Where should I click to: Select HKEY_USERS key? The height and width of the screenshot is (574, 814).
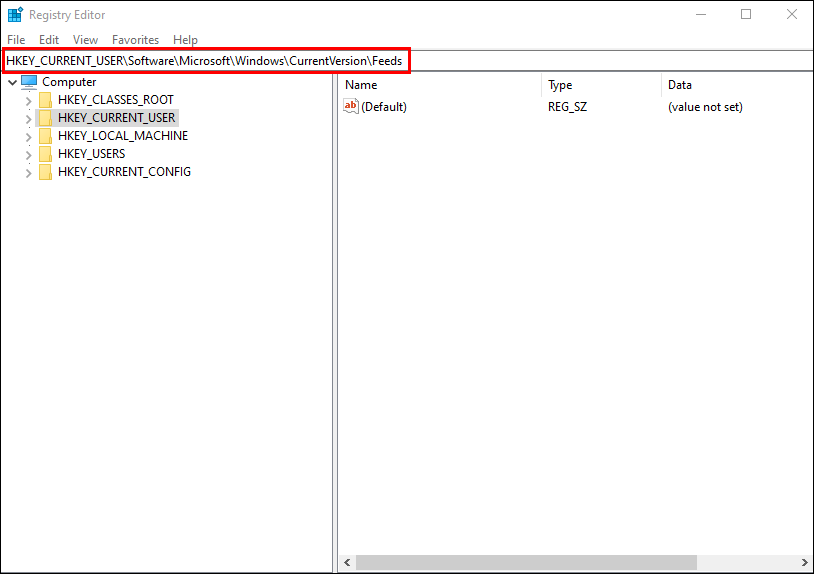point(91,154)
